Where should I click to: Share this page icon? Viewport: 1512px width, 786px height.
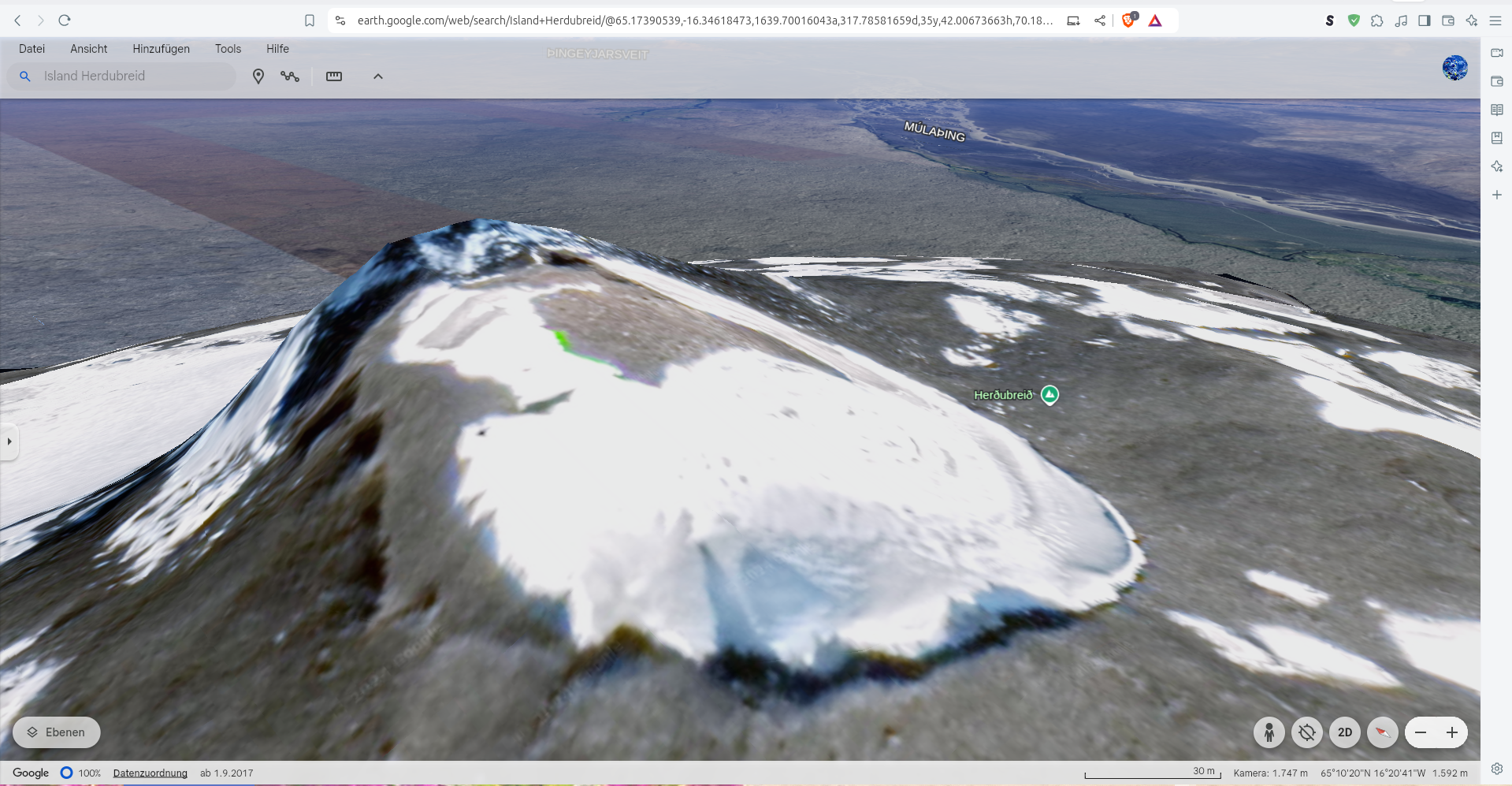[1100, 20]
